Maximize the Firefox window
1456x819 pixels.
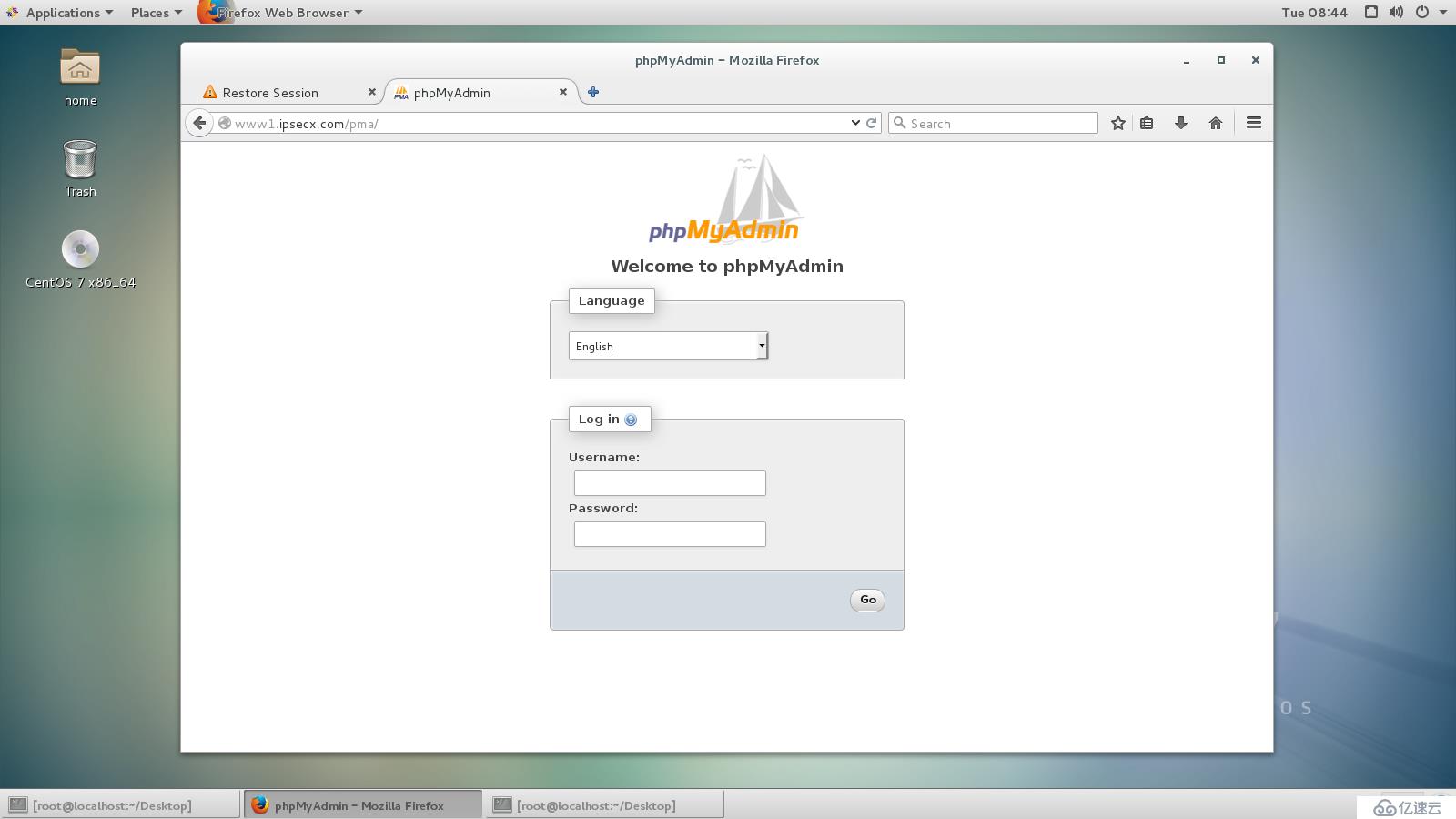[1221, 60]
